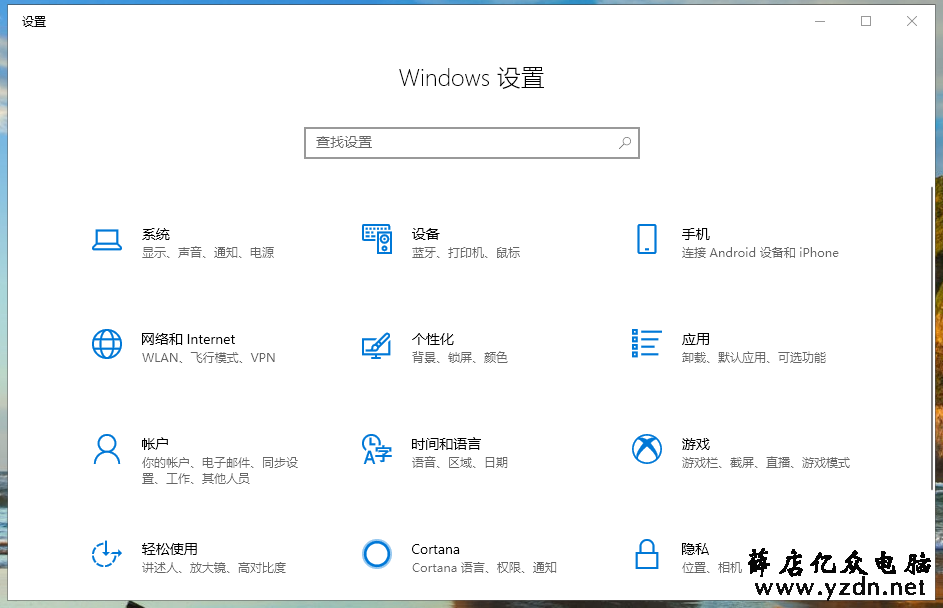This screenshot has width=943, height=608.
Task: Open the 个性化 paintbrush icon
Action: pos(376,346)
